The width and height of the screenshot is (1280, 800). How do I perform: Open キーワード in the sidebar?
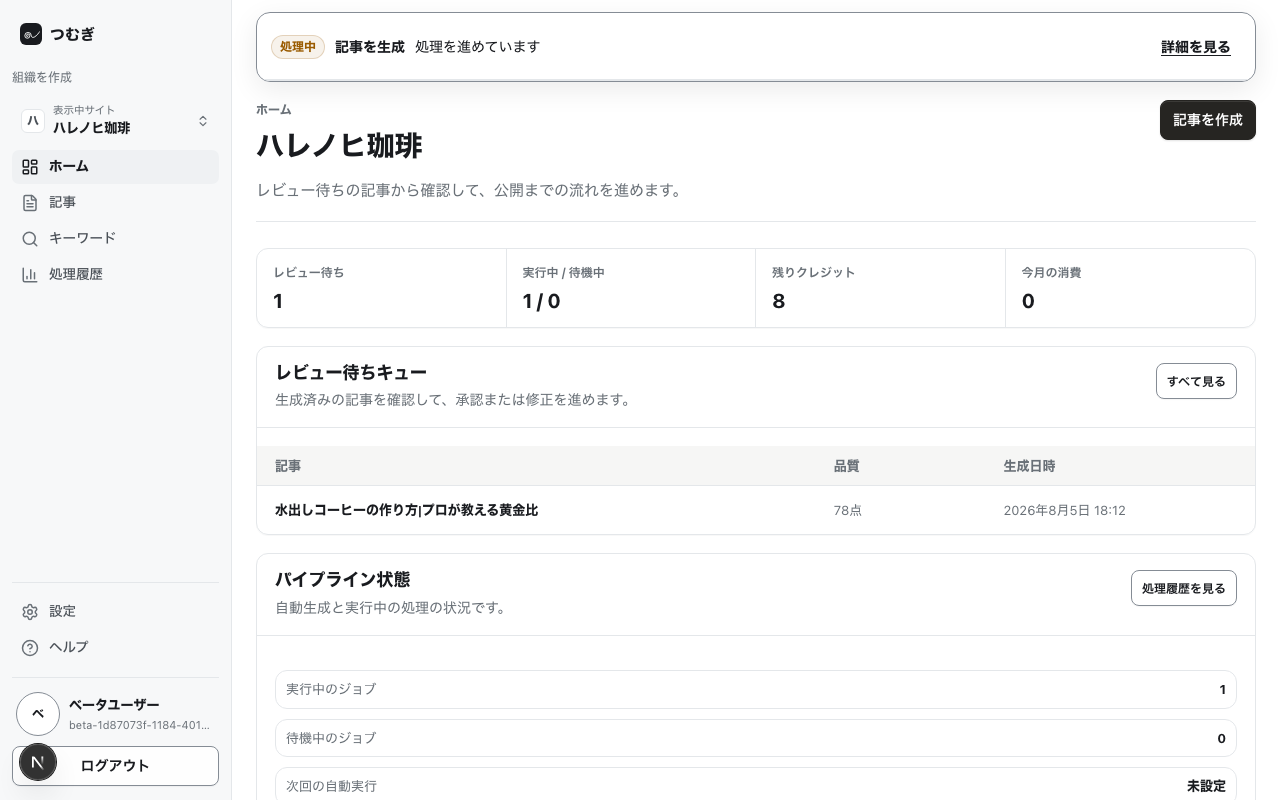pyautogui.click(x=115, y=239)
